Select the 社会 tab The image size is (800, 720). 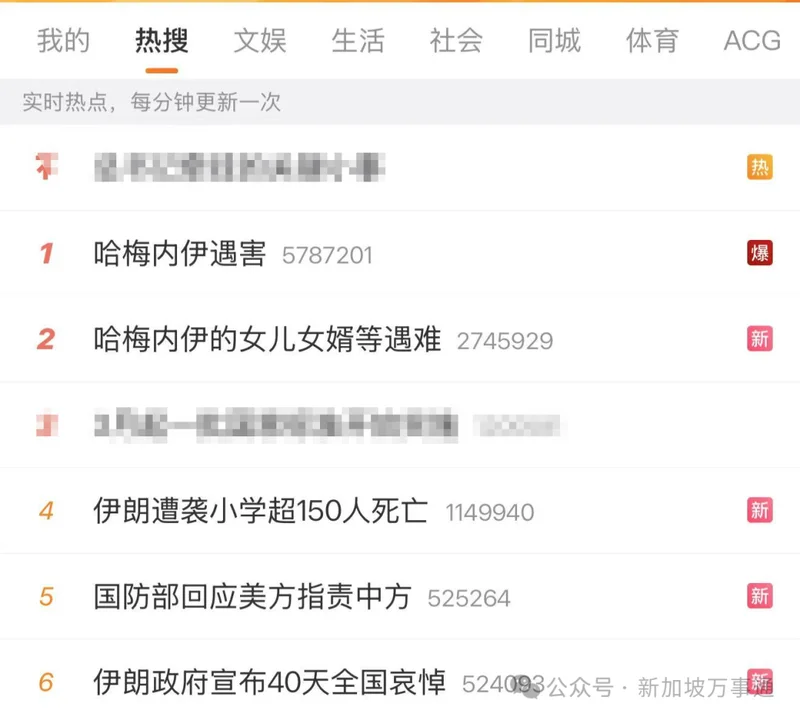(456, 40)
